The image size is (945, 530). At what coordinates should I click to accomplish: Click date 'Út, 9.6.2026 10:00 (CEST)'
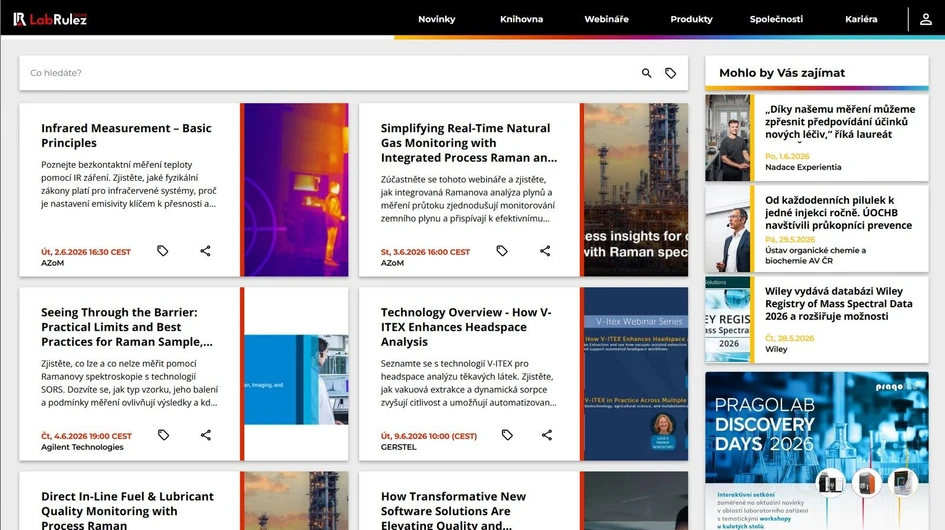[429, 436]
